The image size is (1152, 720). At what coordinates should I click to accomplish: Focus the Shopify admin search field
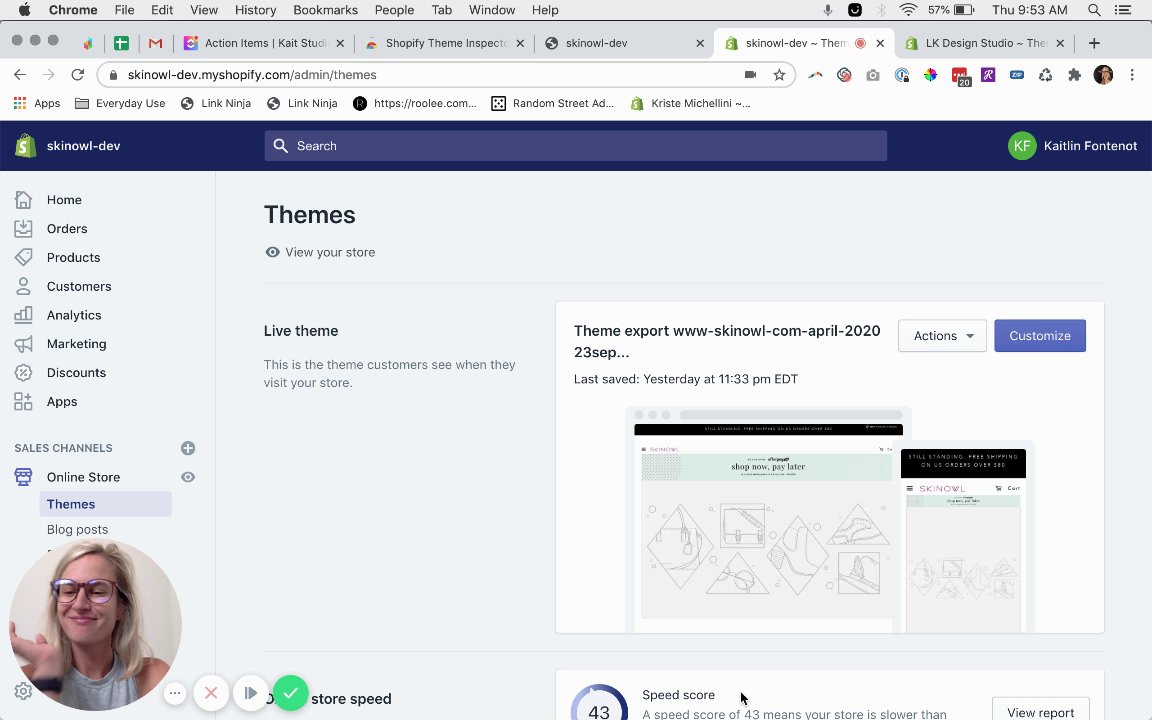coord(575,145)
